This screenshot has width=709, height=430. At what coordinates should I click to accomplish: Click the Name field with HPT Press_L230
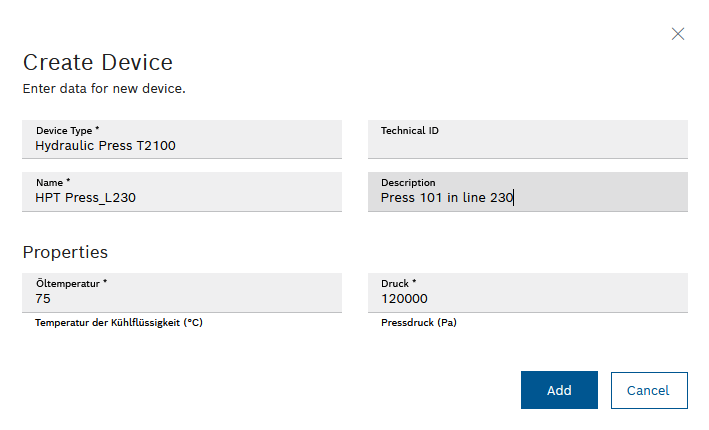[182, 192]
